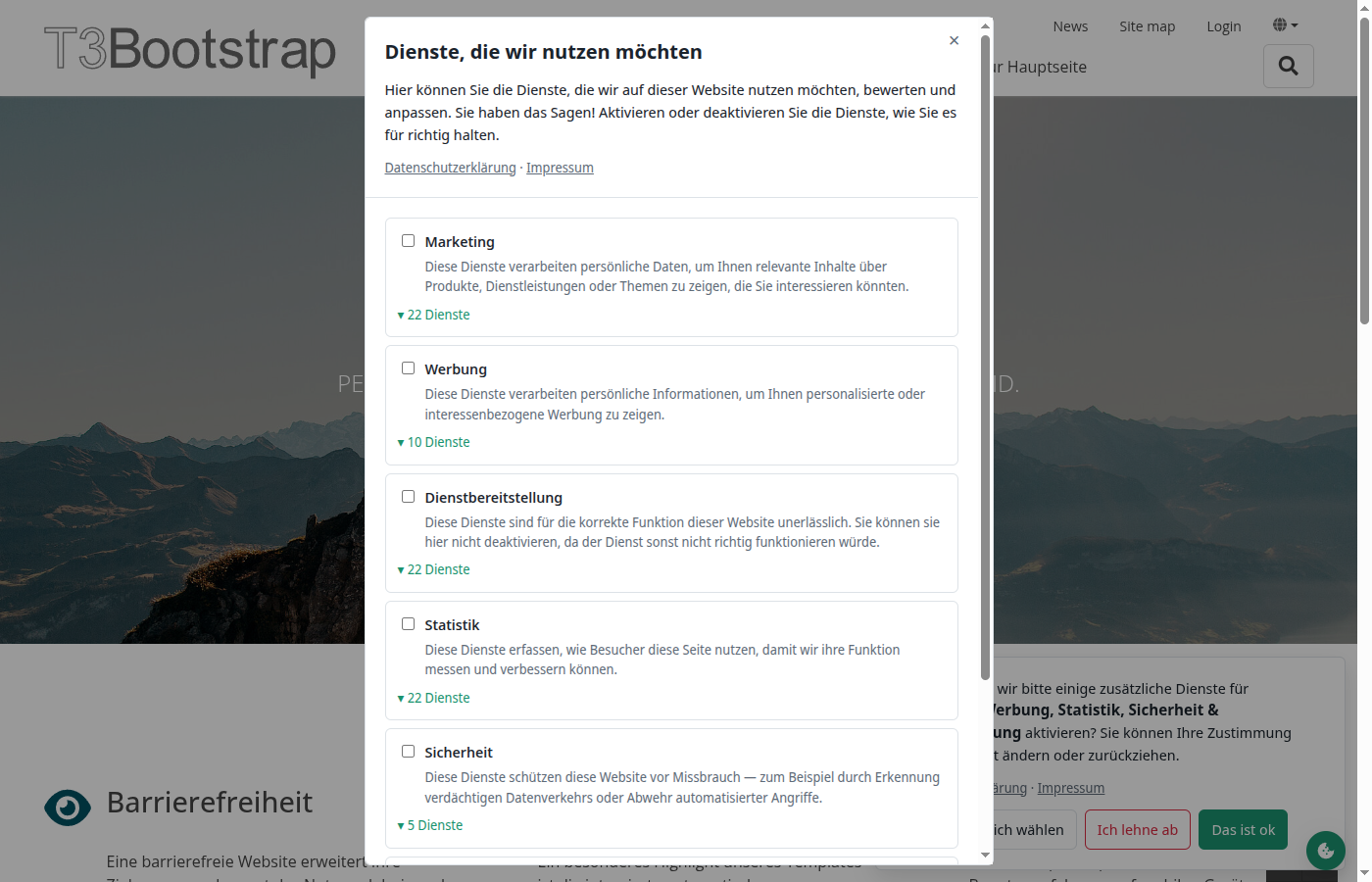This screenshot has height=882, width=1372.
Task: Check the Sicherheit checkbox
Action: click(x=409, y=752)
